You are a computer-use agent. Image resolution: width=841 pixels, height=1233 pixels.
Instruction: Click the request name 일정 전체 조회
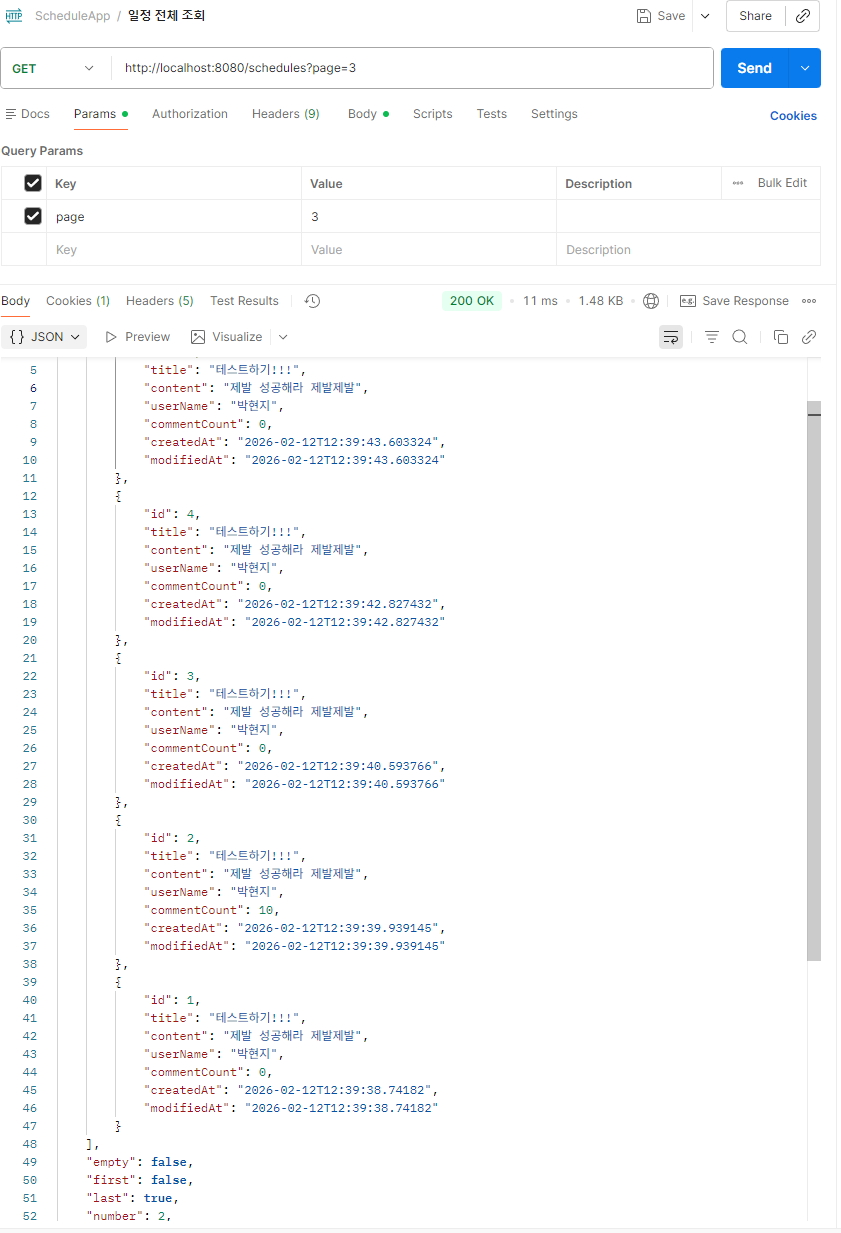point(167,16)
